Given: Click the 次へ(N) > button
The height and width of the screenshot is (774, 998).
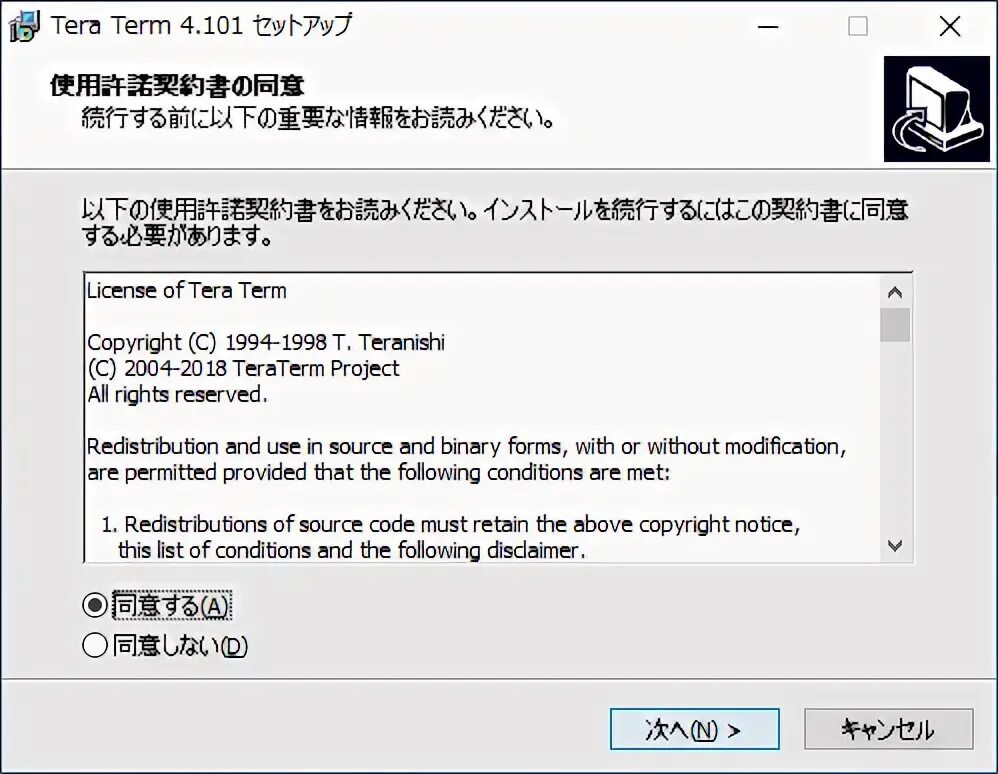Looking at the screenshot, I should (694, 729).
